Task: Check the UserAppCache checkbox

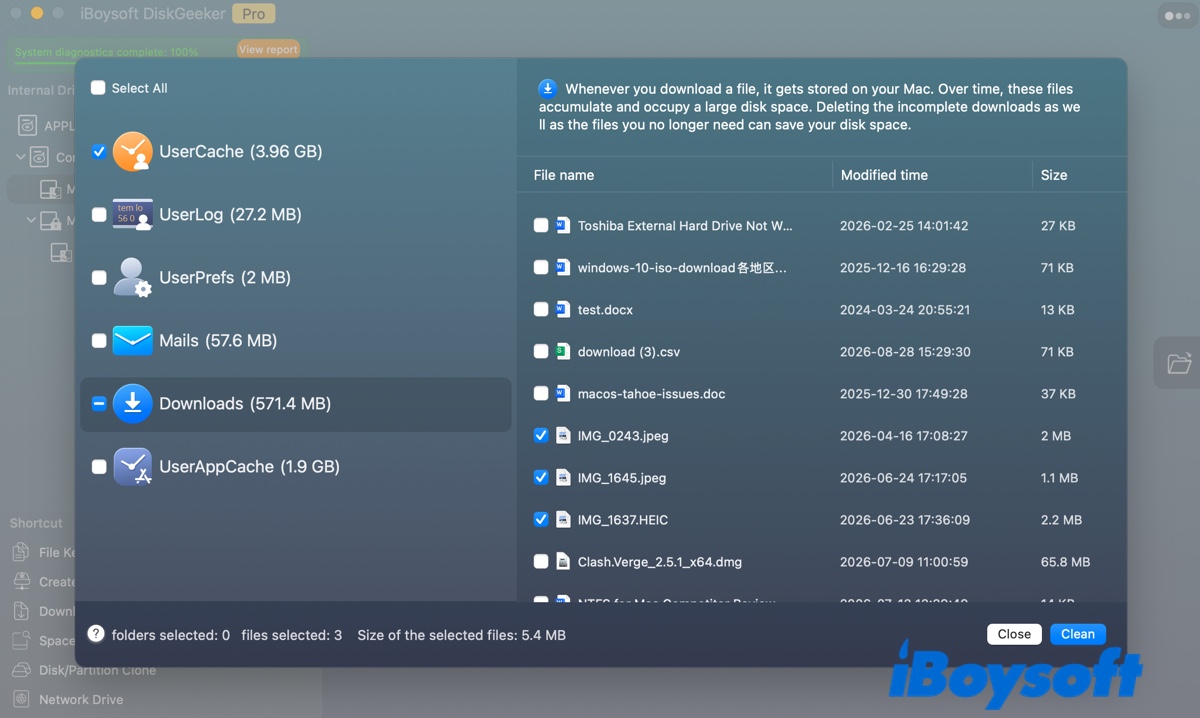Action: pyautogui.click(x=99, y=467)
